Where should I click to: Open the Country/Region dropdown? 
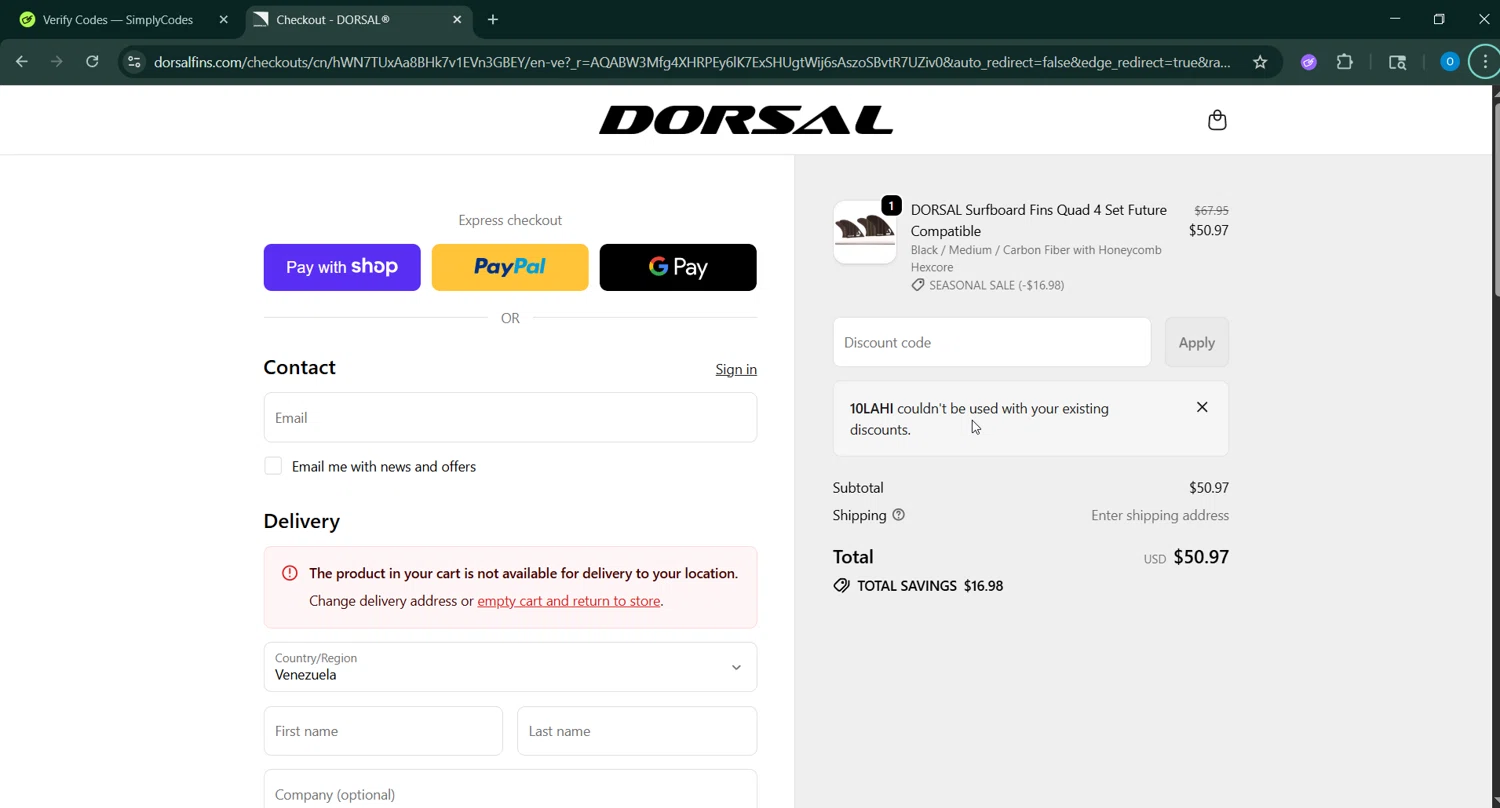[510, 667]
